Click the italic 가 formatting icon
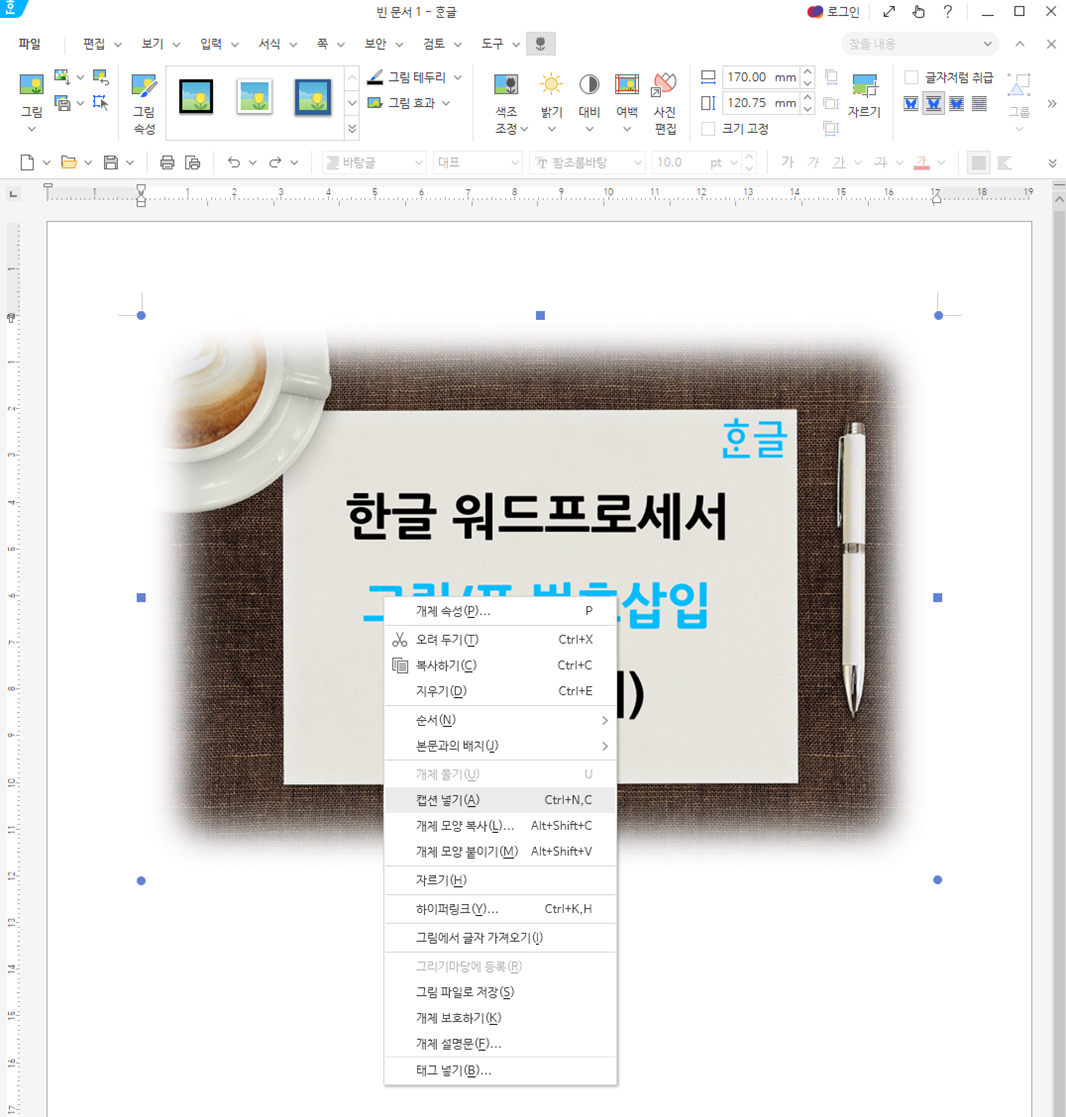The width and height of the screenshot is (1066, 1117). [x=813, y=162]
